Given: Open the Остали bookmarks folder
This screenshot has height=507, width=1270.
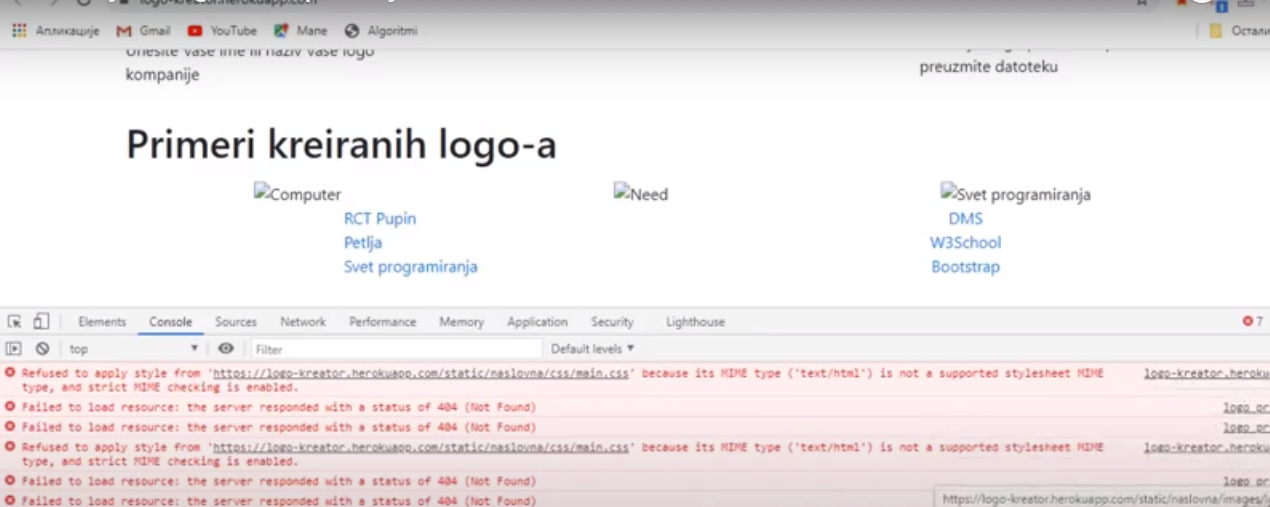Looking at the screenshot, I should click(1238, 31).
